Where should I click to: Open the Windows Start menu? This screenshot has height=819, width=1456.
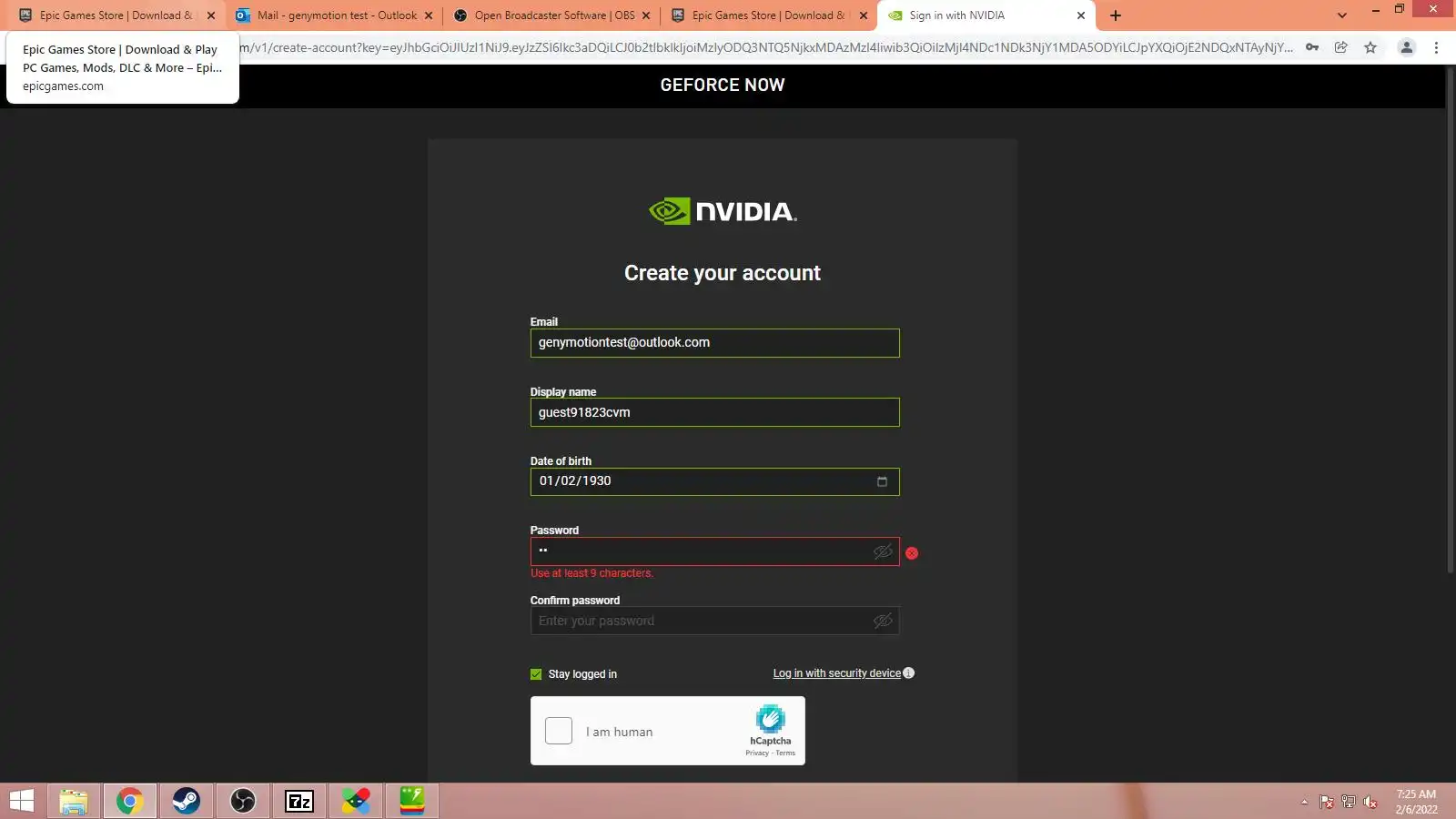(22, 801)
